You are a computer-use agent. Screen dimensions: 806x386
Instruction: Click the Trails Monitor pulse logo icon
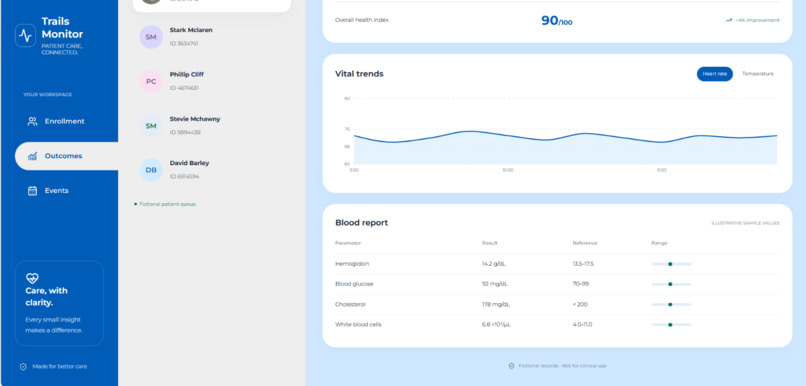(x=25, y=35)
